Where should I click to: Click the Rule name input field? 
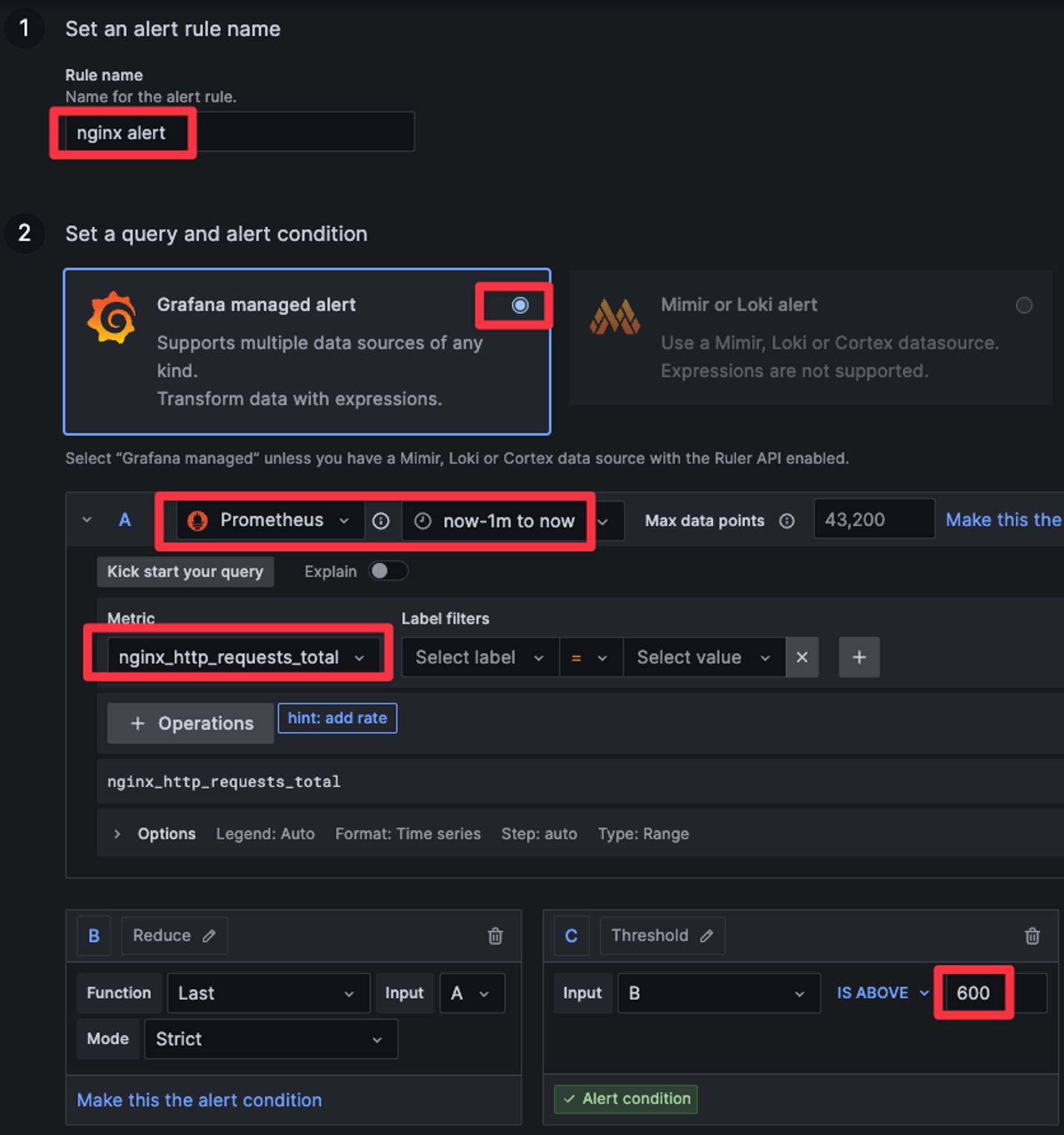point(239,132)
